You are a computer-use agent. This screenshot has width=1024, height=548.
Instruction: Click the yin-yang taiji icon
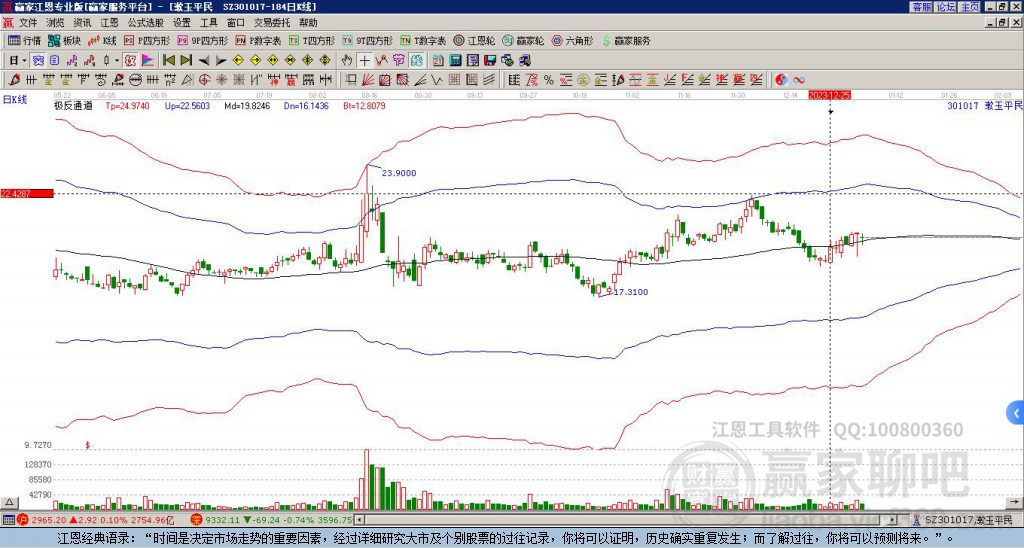click(x=781, y=80)
